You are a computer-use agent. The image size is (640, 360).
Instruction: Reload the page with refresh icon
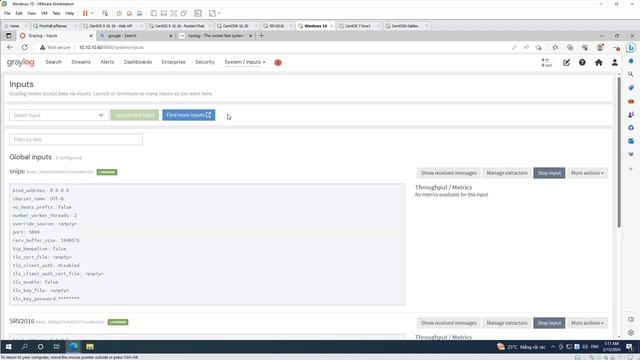click(25, 47)
